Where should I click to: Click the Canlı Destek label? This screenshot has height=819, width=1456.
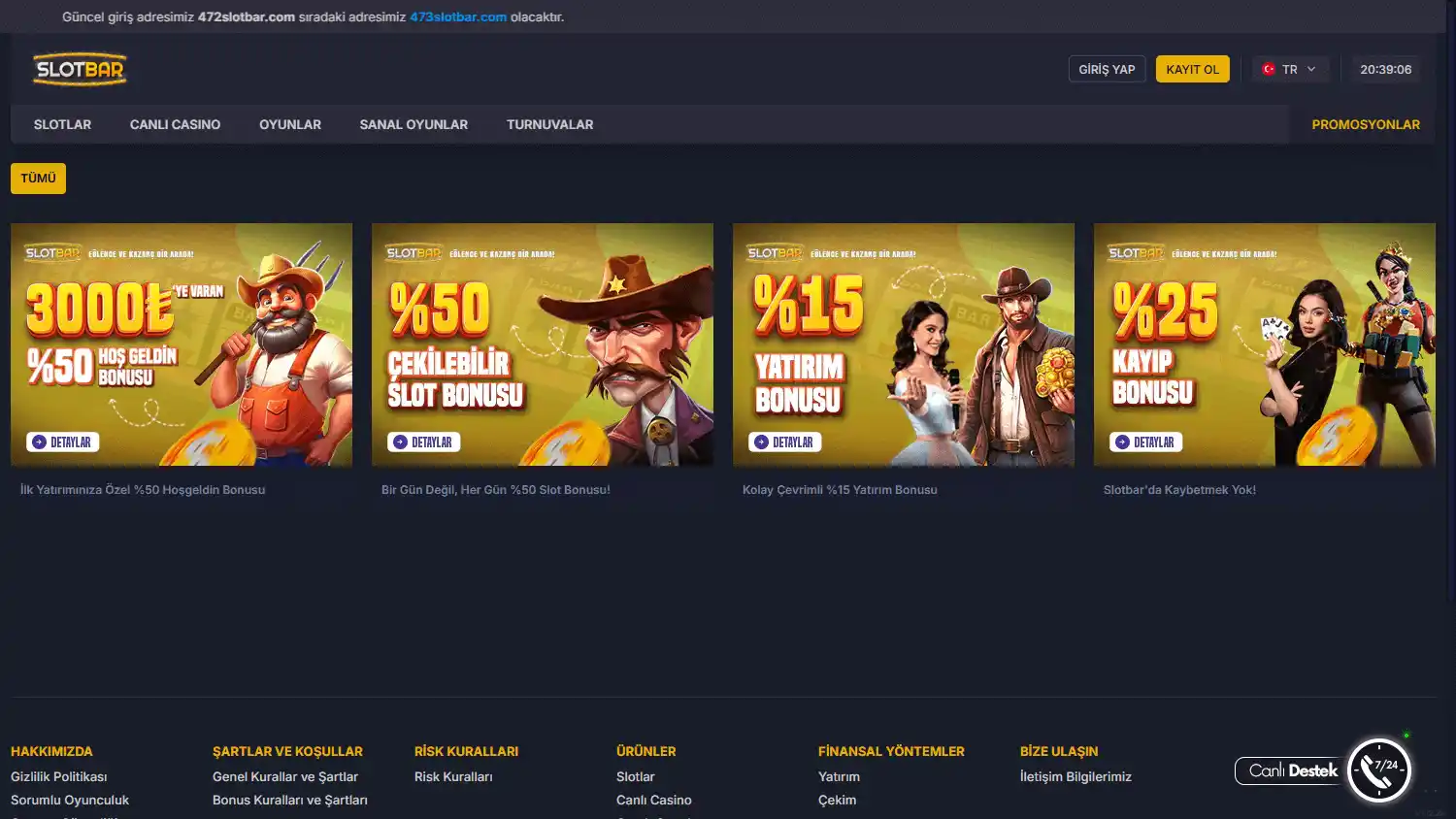1293,770
